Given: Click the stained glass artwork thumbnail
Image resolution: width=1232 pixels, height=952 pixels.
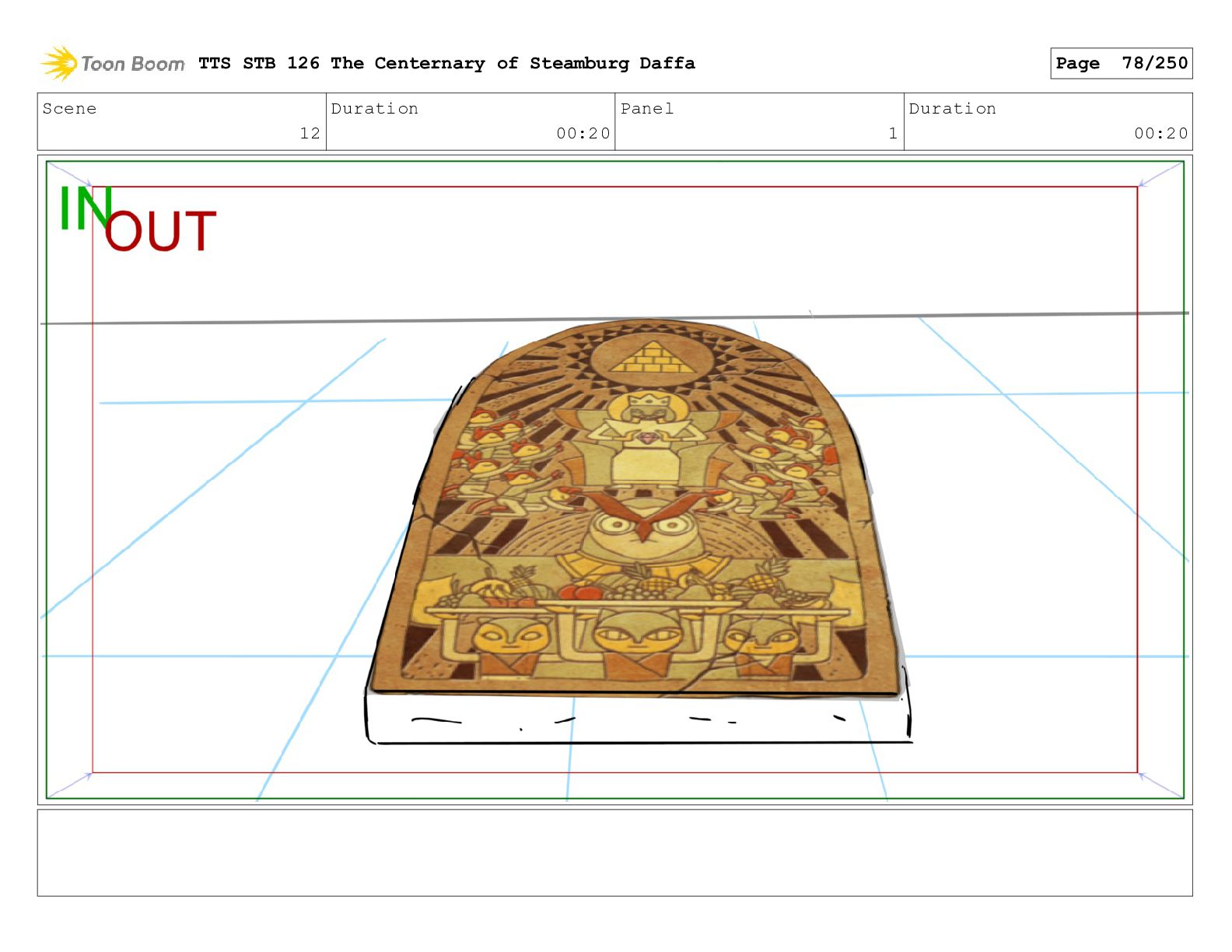Looking at the screenshot, I should click(637, 508).
